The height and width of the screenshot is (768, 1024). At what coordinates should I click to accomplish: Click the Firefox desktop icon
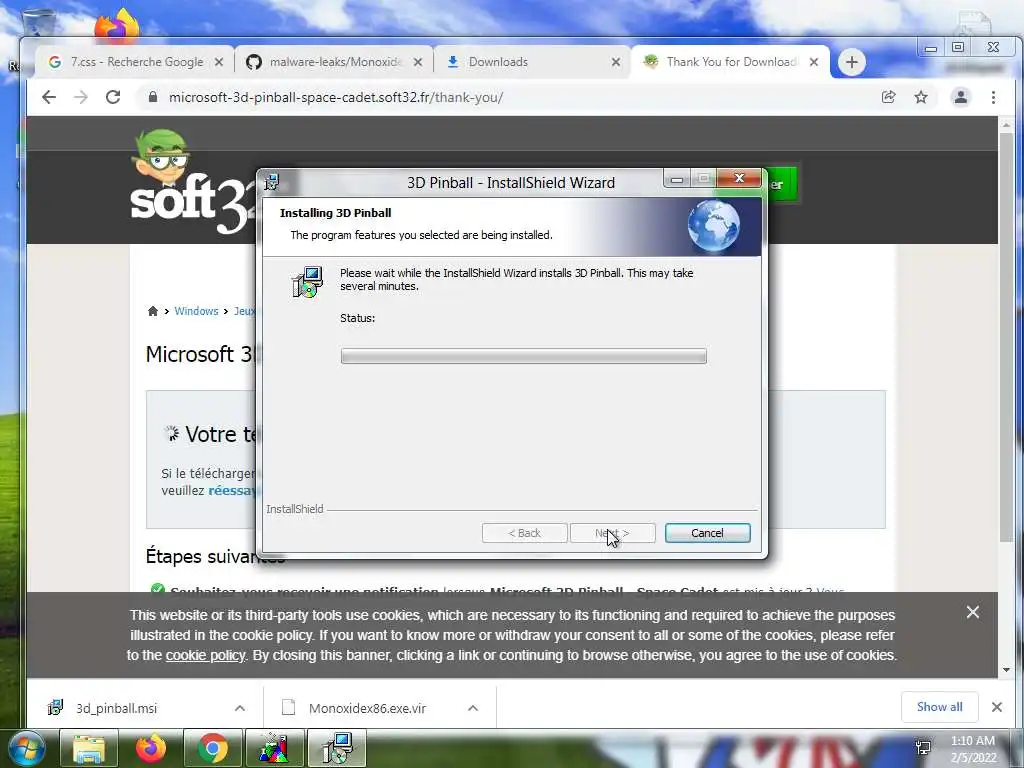pyautogui.click(x=117, y=25)
